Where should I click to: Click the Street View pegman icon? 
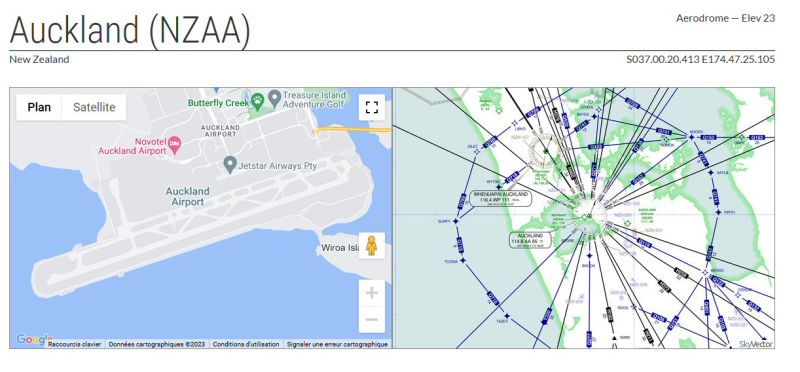(x=371, y=245)
